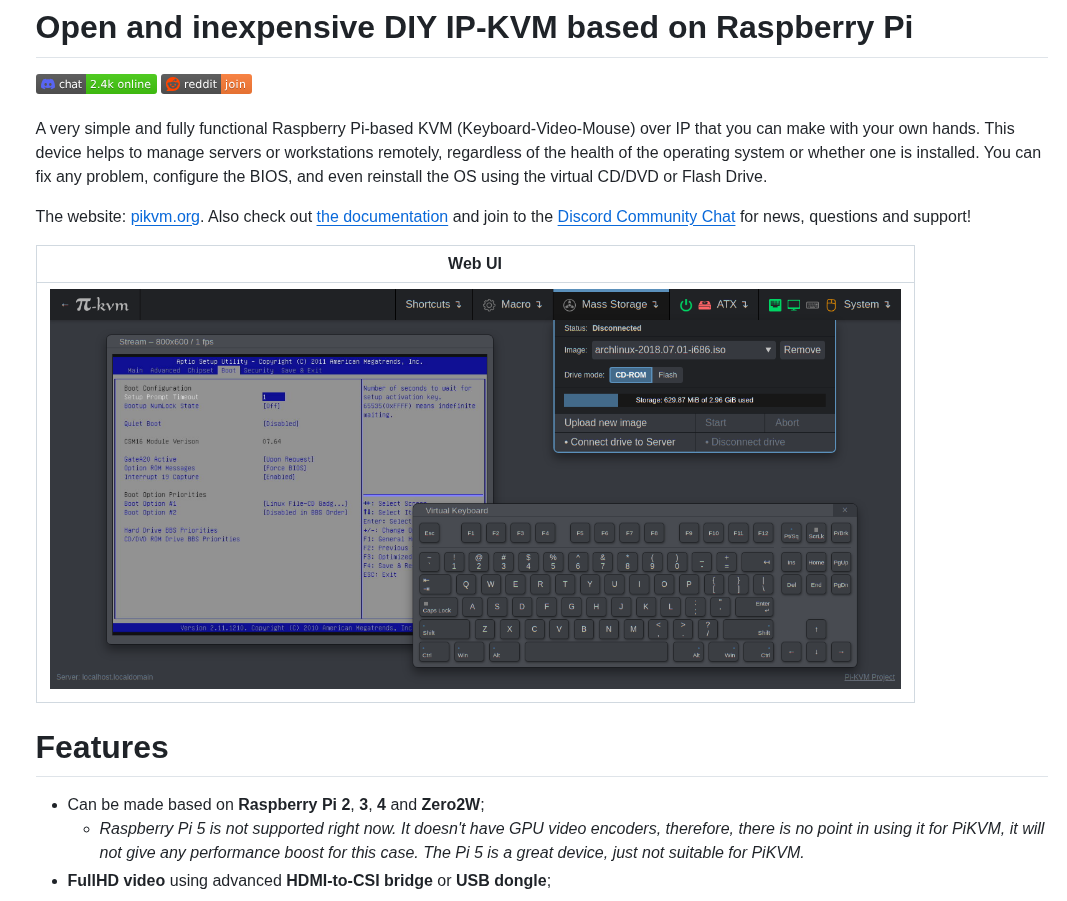Image resolution: width=1067 pixels, height=901 pixels.
Task: Open the pikvm.org website link
Action: (x=165, y=216)
